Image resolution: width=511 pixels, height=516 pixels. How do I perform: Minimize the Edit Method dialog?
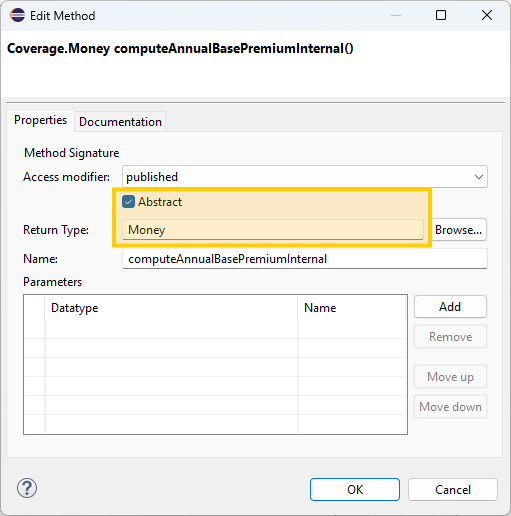(x=396, y=15)
